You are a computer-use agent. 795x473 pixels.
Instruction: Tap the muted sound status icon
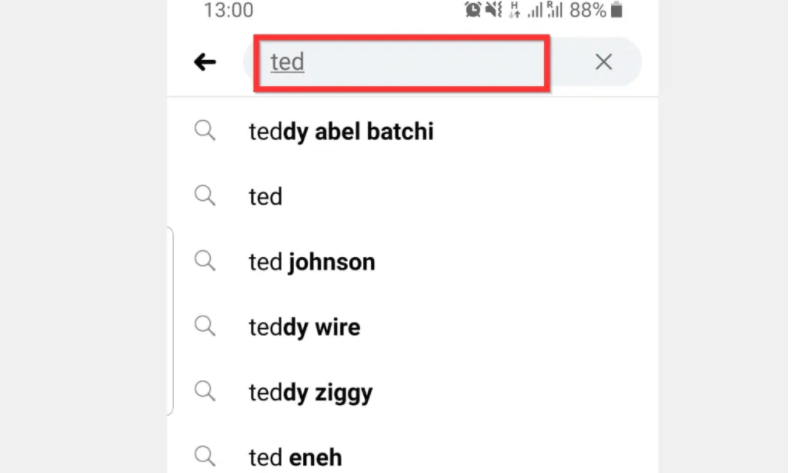click(493, 10)
